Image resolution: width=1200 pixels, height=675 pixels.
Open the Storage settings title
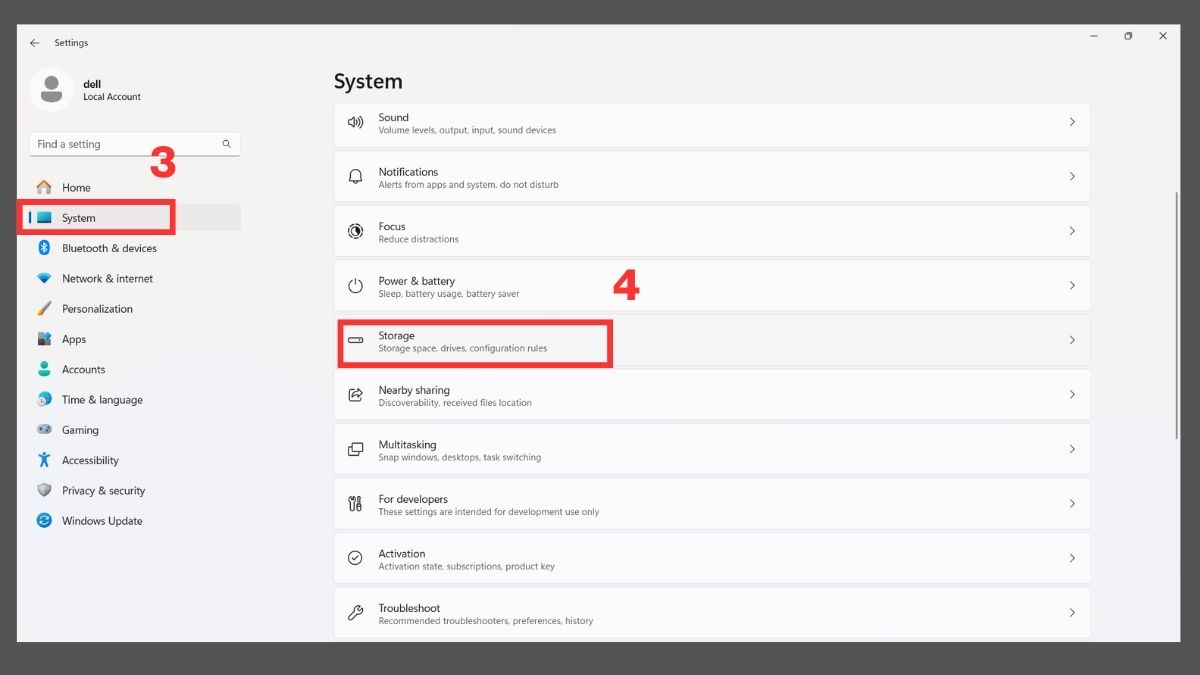point(396,336)
